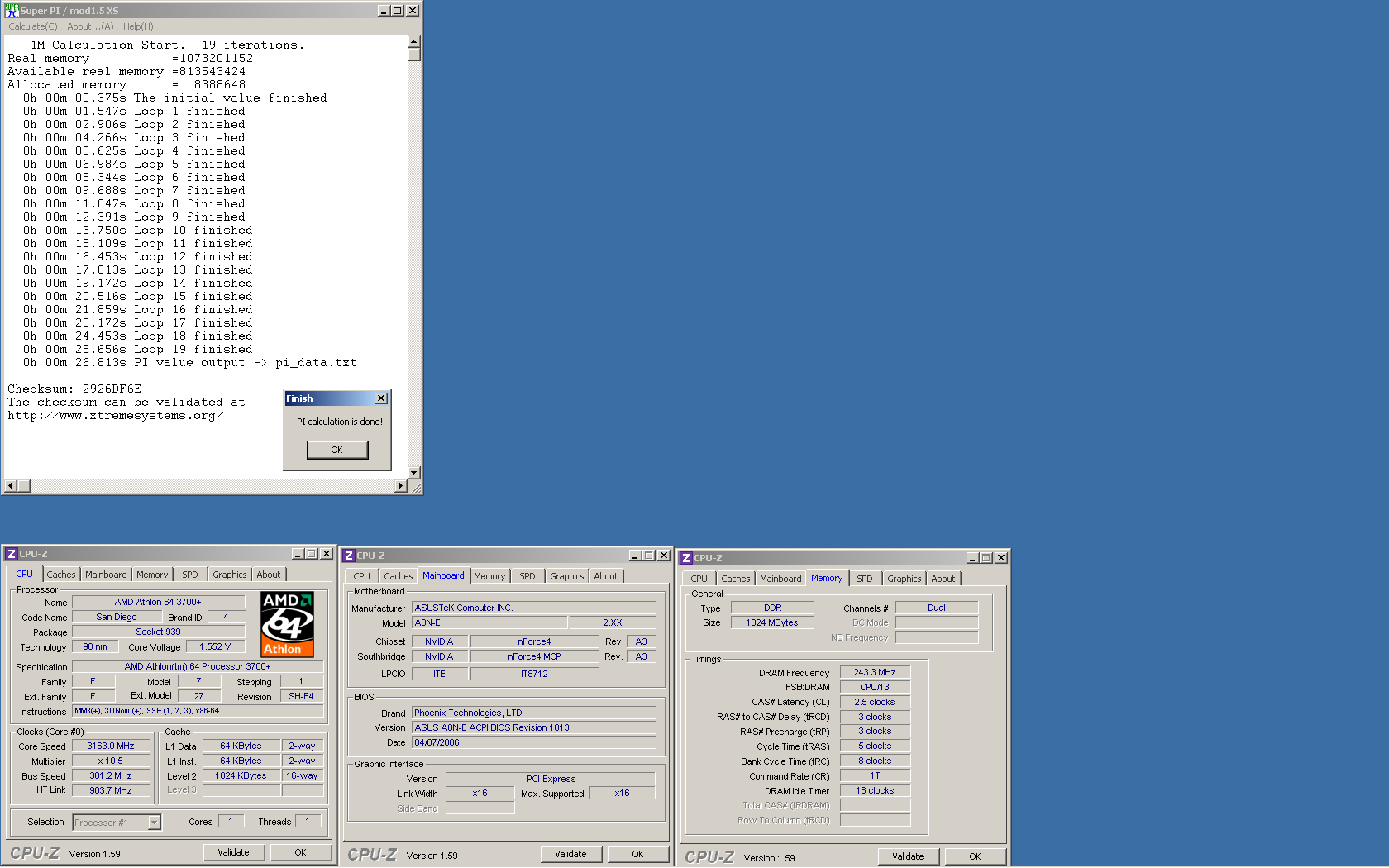Image resolution: width=1389 pixels, height=868 pixels.
Task: Open Graphics tab in the first CPU-Z window
Action: click(x=230, y=575)
